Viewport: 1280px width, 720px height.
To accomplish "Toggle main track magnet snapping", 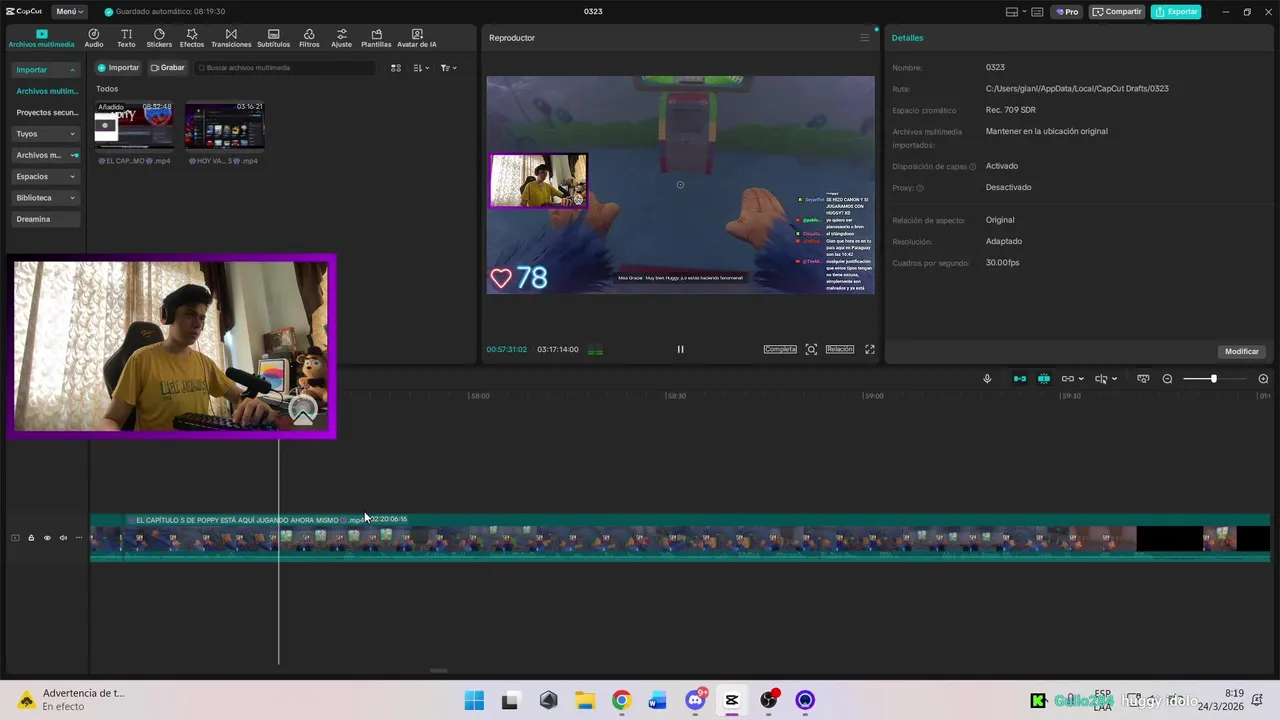I will (1020, 379).
